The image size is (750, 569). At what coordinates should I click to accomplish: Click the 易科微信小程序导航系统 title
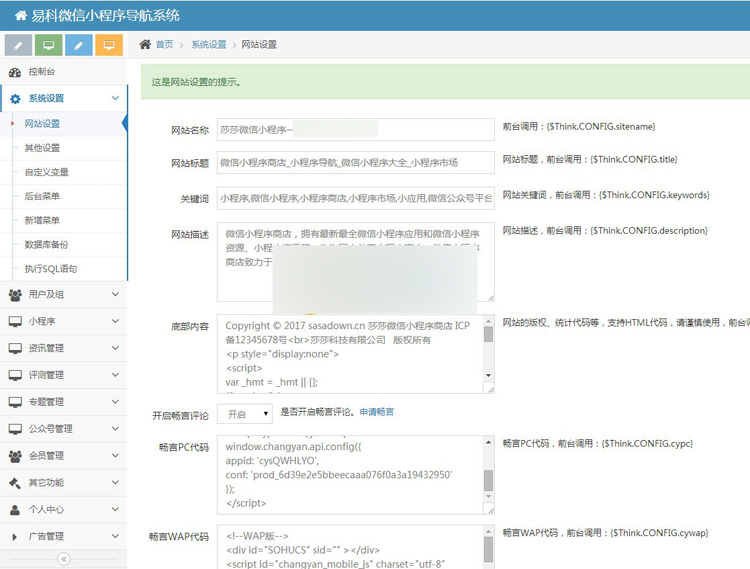tap(106, 16)
